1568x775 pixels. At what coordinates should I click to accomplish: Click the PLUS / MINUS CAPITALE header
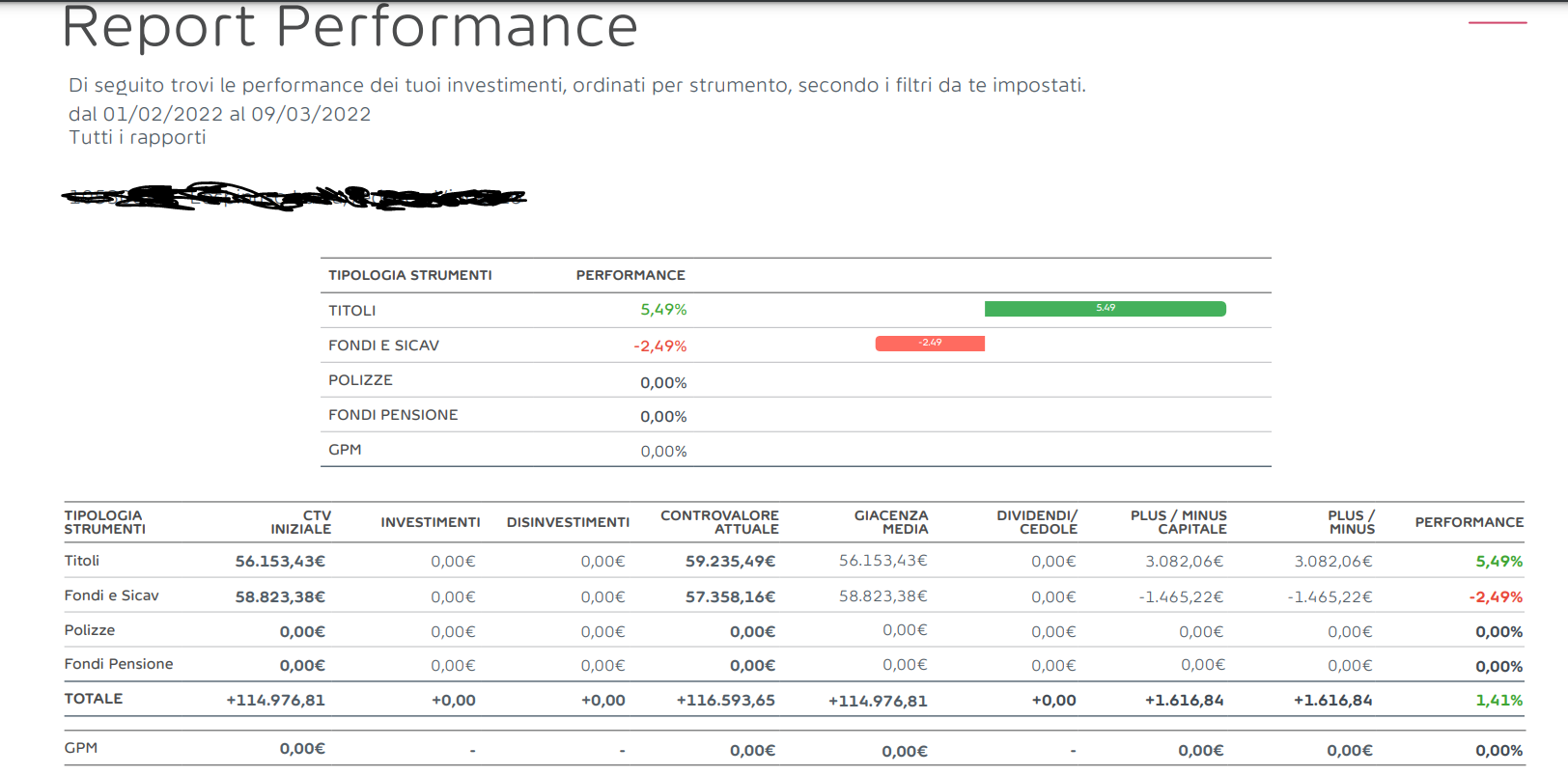pyautogui.click(x=1178, y=522)
